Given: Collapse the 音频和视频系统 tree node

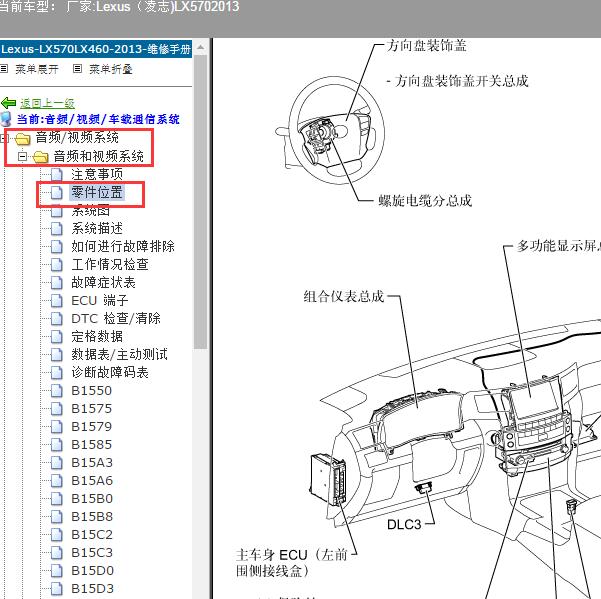Looking at the screenshot, I should [23, 156].
